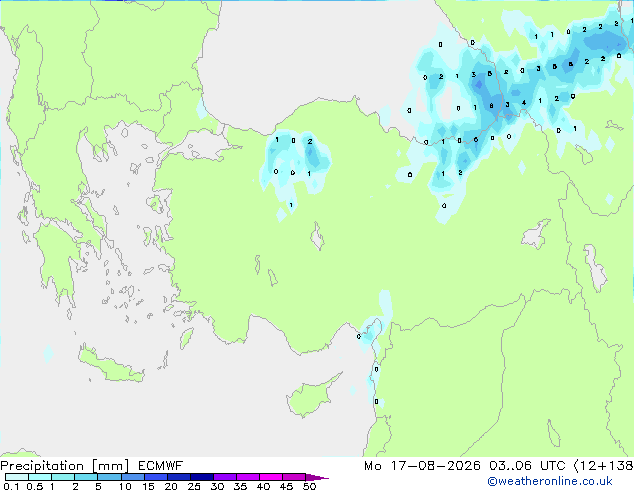The width and height of the screenshot is (634, 490).
Task: Click the 10–15 mm legend swatch
Action: coord(132,477)
